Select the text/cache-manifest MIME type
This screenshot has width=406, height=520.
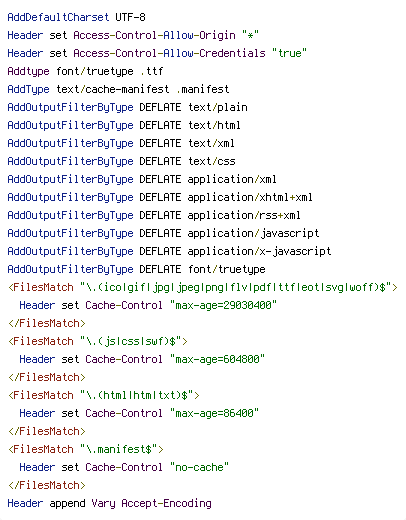click(113, 89)
